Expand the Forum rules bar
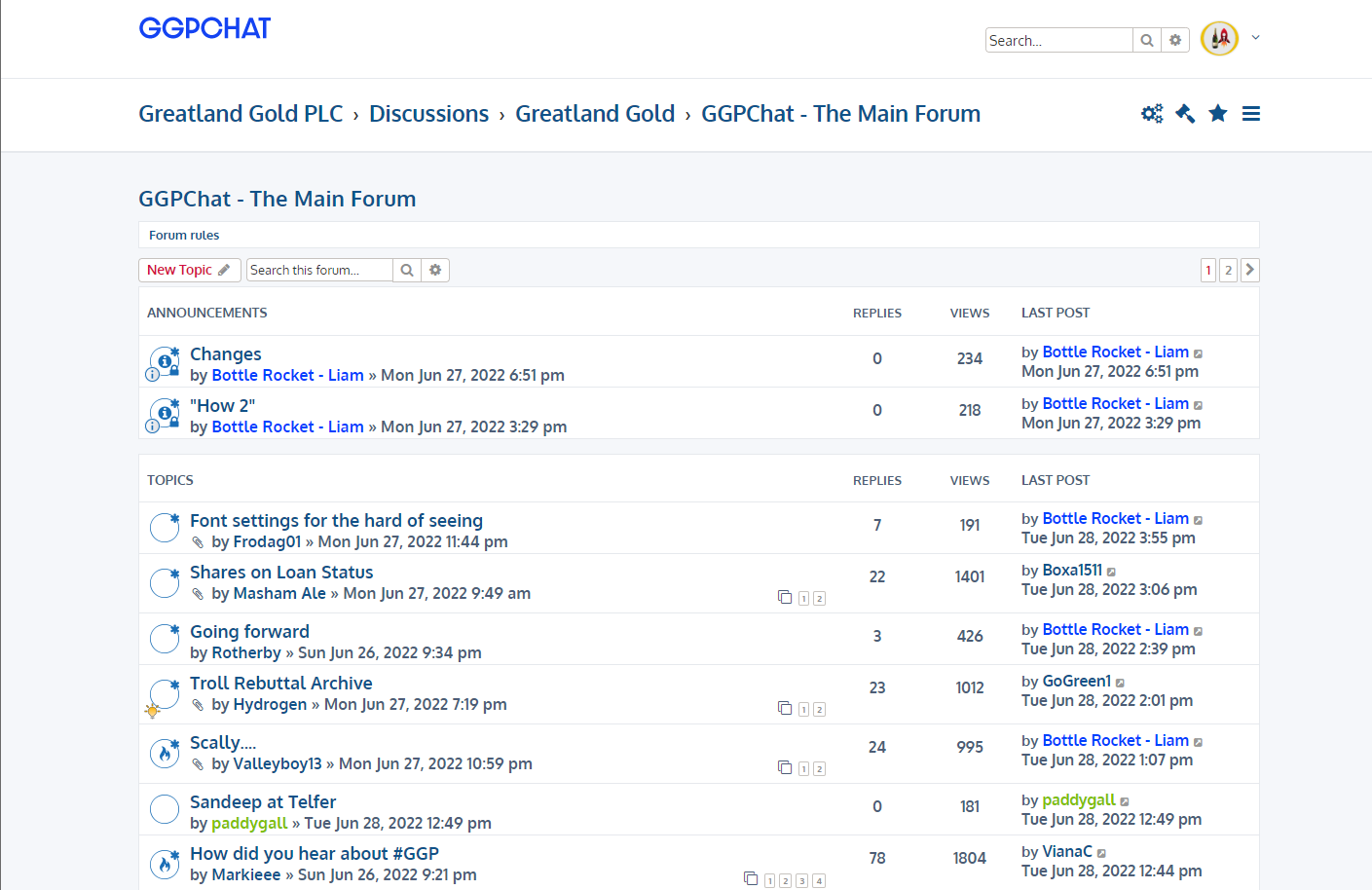The height and width of the screenshot is (890, 1372). point(699,235)
